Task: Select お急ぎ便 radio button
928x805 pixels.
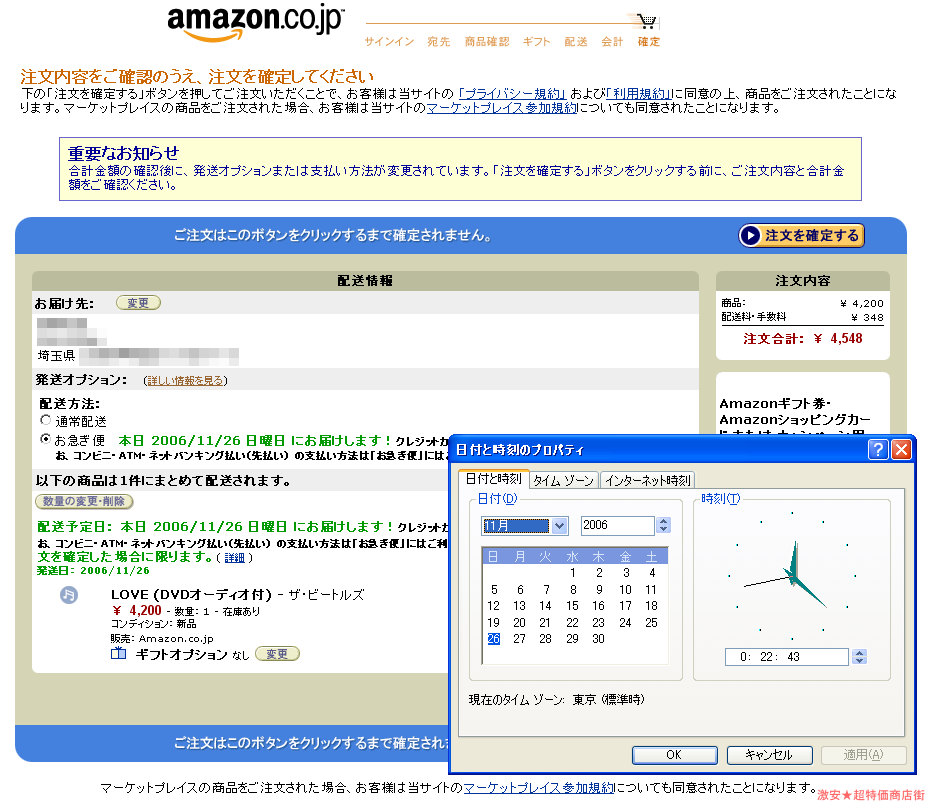Action: point(46,439)
